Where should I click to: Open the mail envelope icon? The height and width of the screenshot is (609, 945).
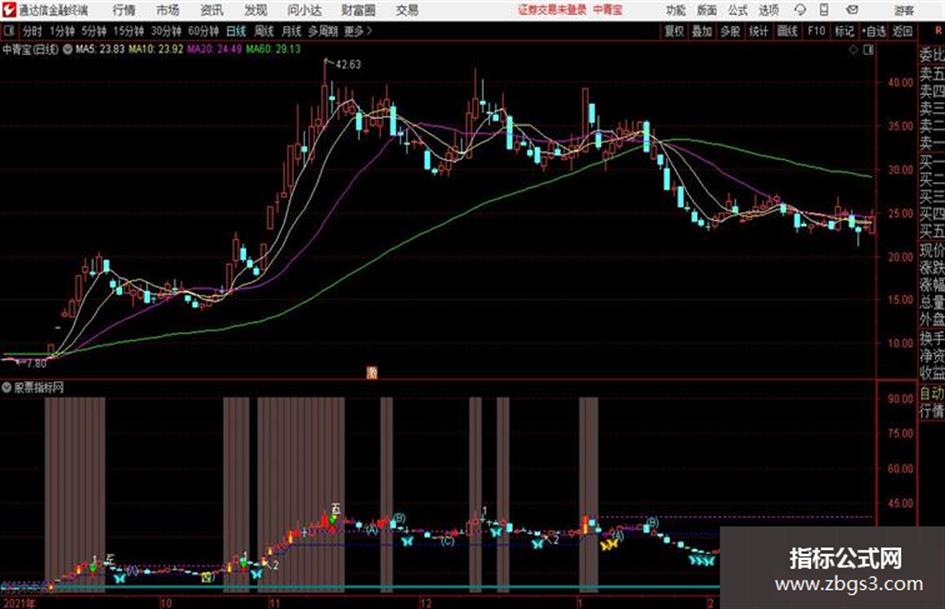click(x=852, y=10)
